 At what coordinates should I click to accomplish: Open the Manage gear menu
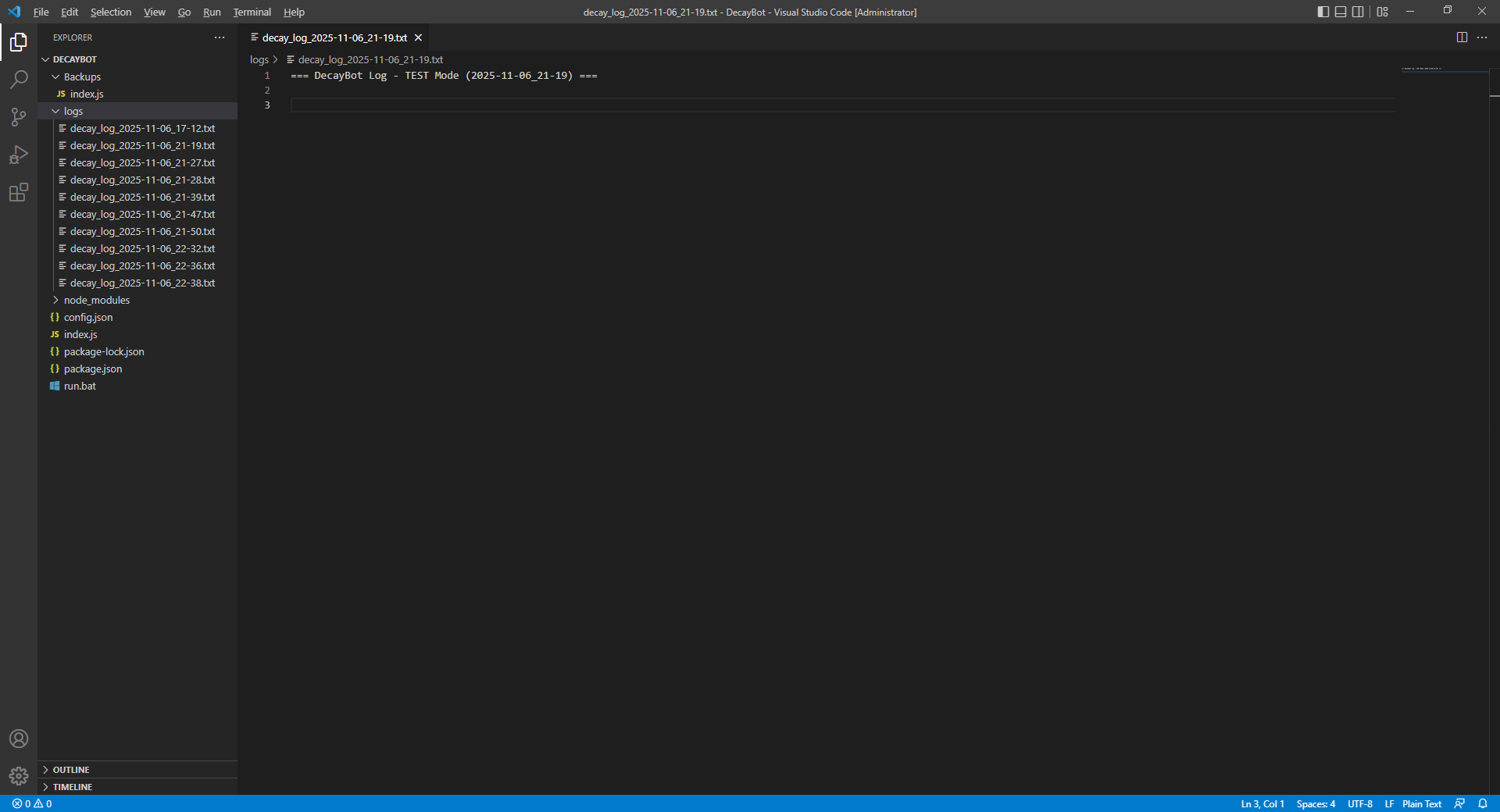coord(19,776)
